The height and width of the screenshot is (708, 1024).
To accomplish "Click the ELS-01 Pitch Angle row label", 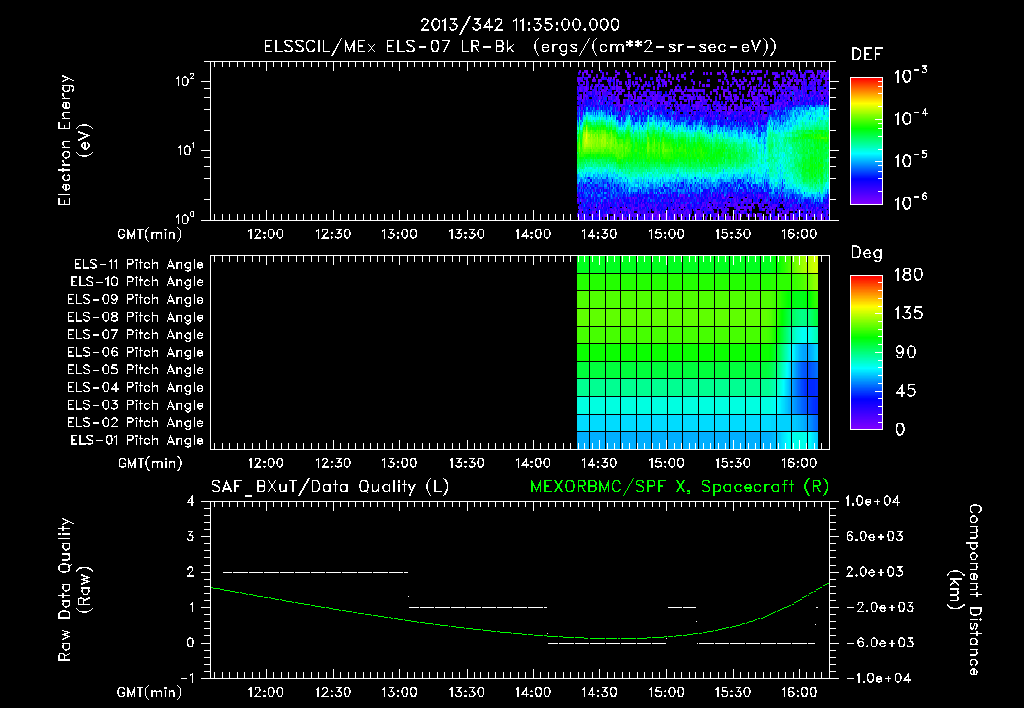I will coord(137,440).
